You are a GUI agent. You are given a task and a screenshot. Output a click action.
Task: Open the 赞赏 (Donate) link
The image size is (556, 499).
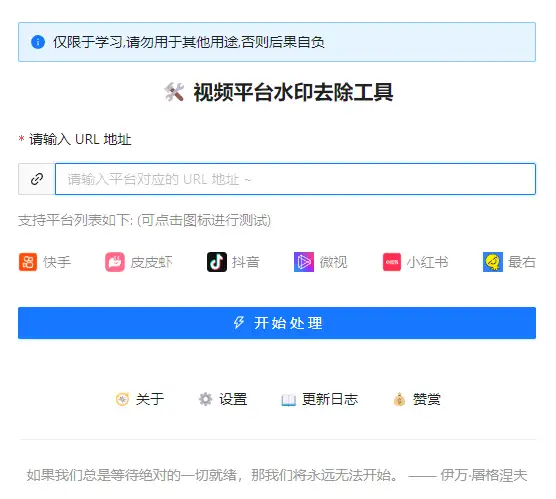[x=417, y=399]
